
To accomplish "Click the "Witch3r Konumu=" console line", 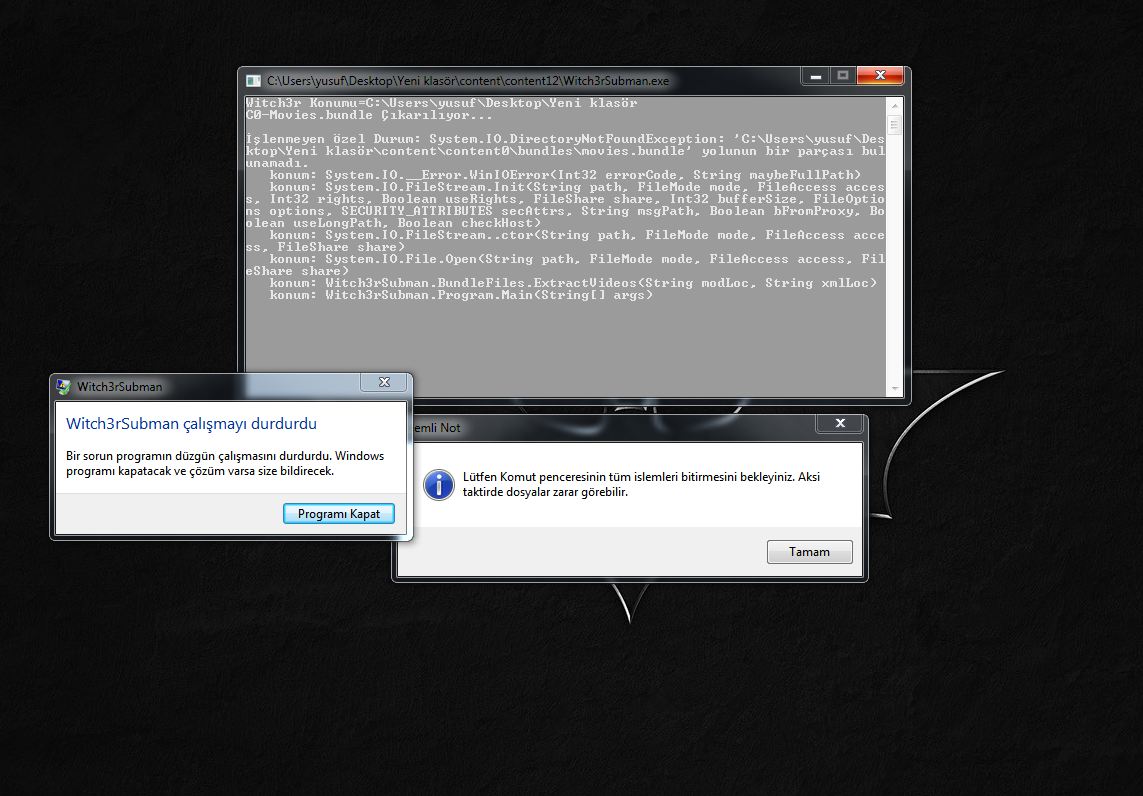I will 442,103.
